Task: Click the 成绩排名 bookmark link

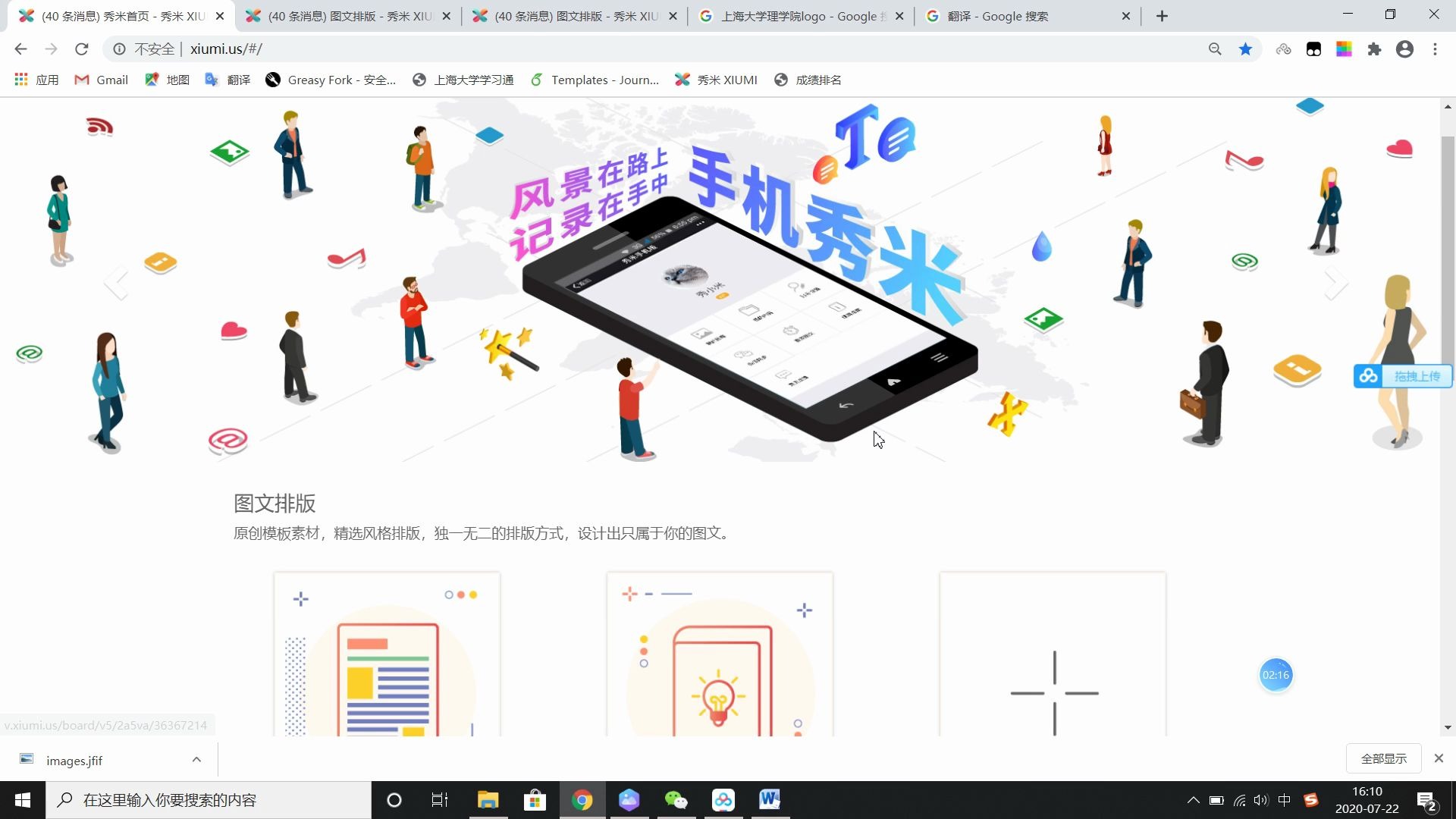Action: (x=820, y=79)
